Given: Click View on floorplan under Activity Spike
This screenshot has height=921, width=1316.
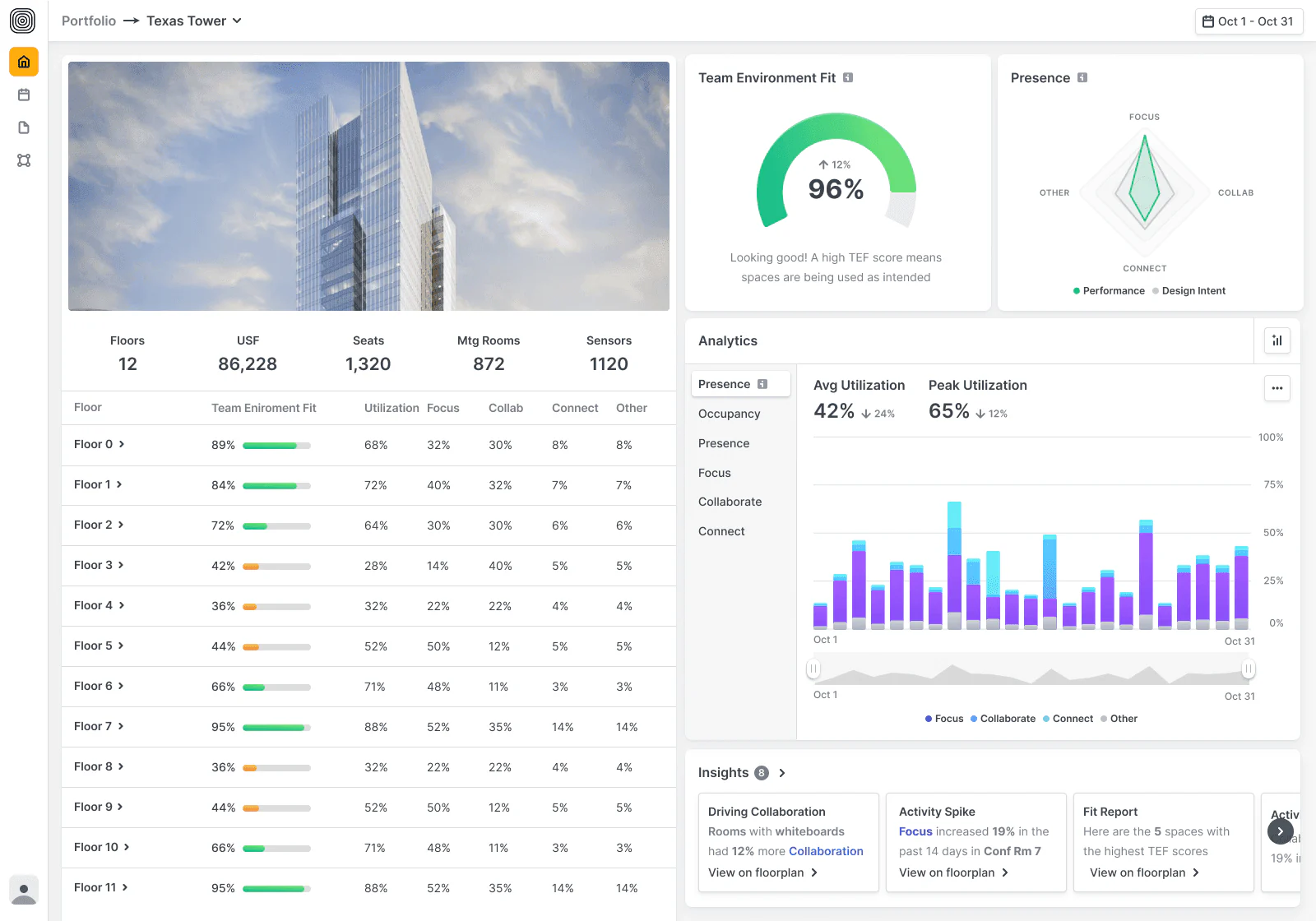Looking at the screenshot, I should click(x=954, y=872).
